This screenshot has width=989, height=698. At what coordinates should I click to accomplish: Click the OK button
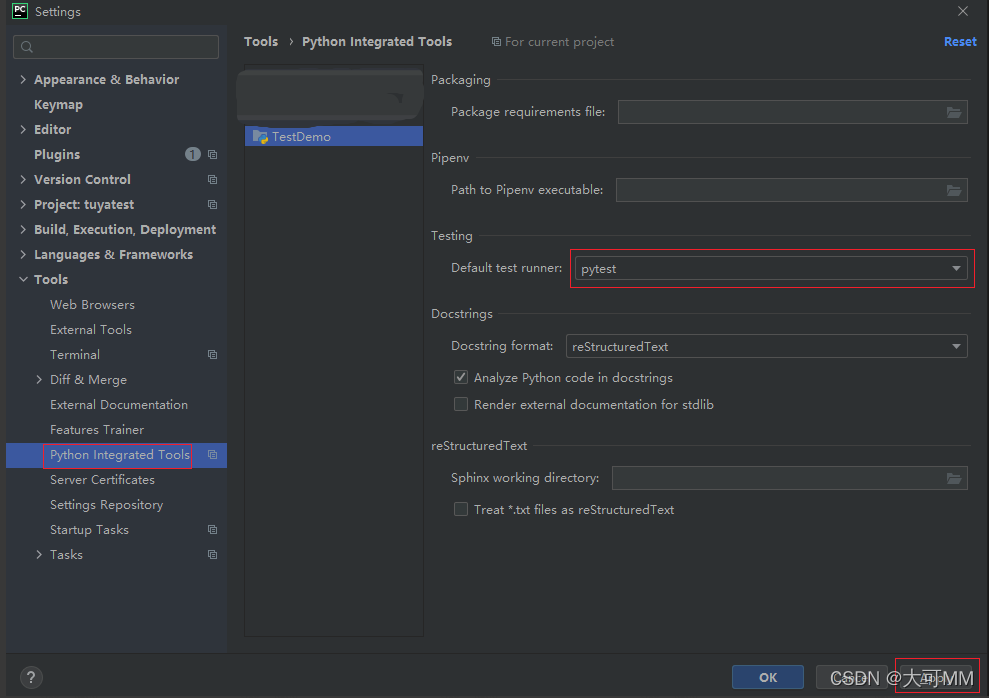tap(768, 677)
